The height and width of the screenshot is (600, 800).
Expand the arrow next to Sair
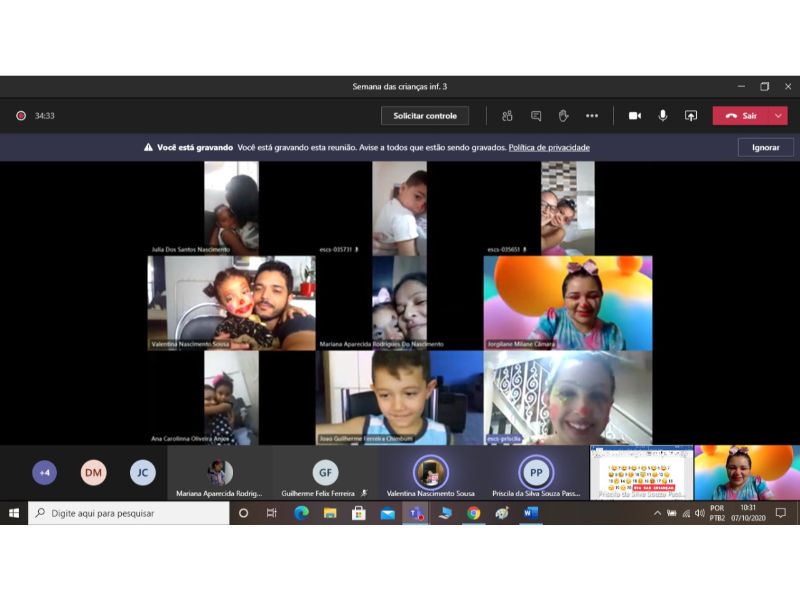click(777, 116)
